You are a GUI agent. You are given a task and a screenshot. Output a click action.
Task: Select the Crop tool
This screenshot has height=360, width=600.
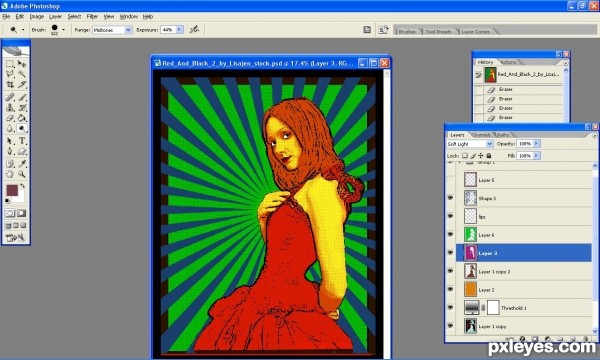(10, 84)
